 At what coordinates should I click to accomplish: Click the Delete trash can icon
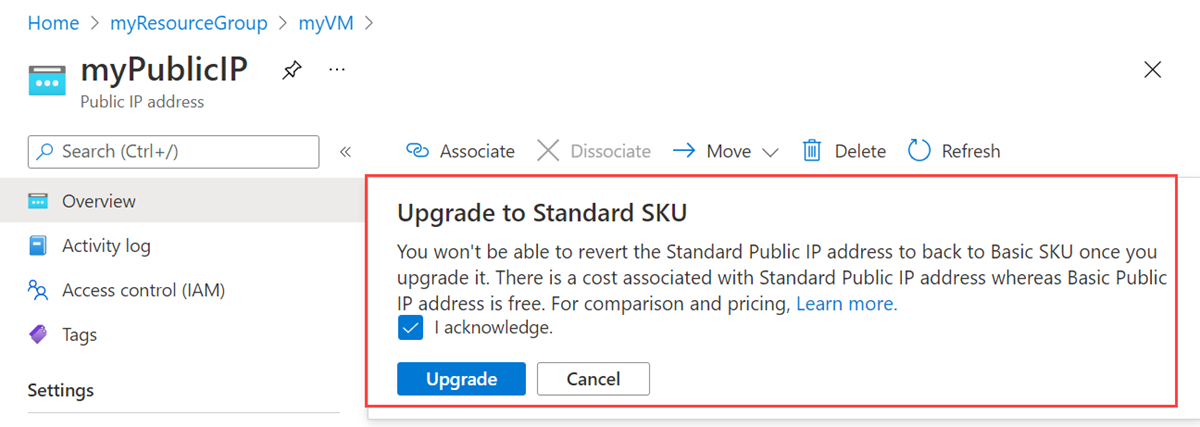click(x=812, y=151)
